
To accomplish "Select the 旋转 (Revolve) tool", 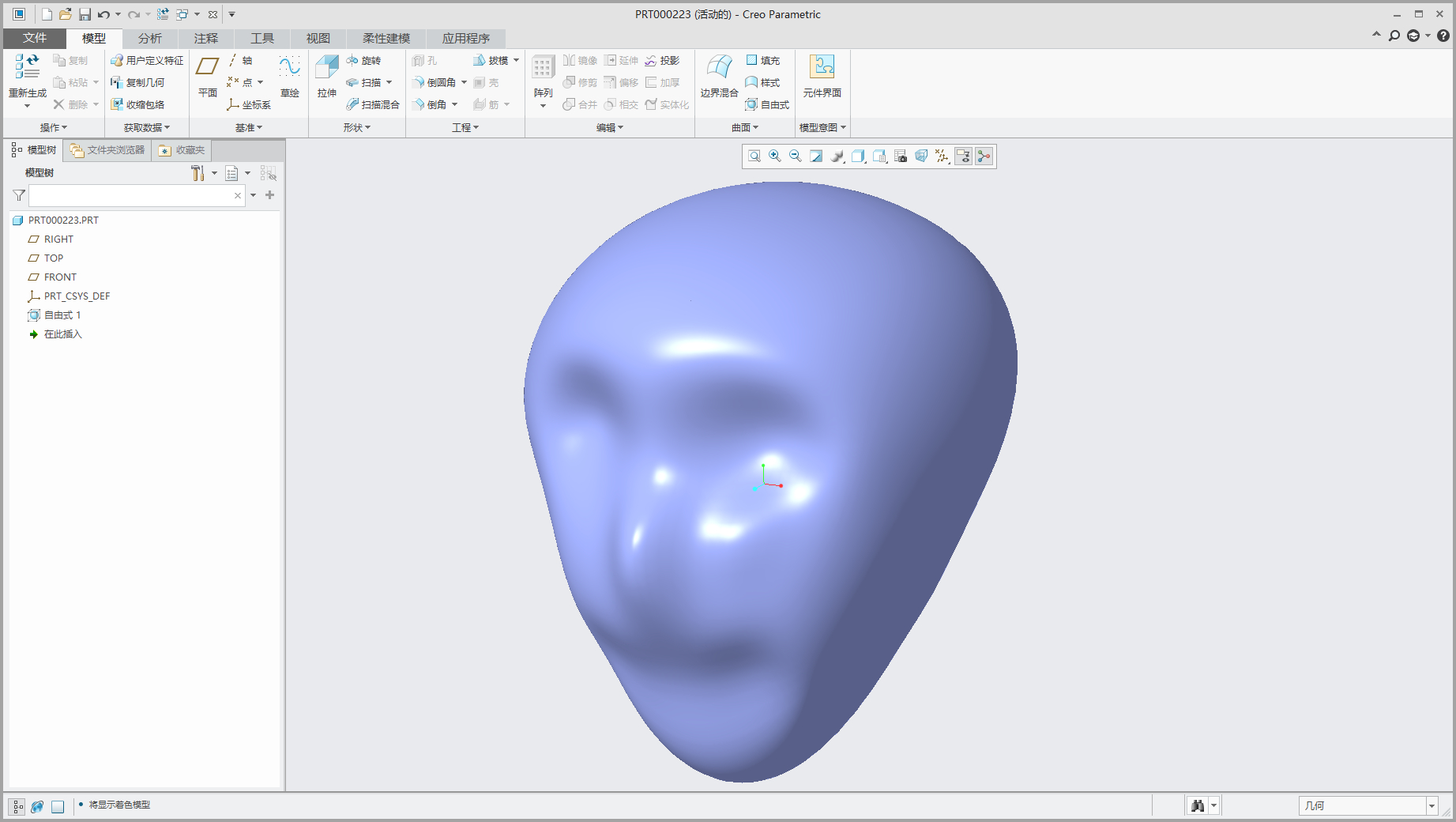I will point(363,61).
